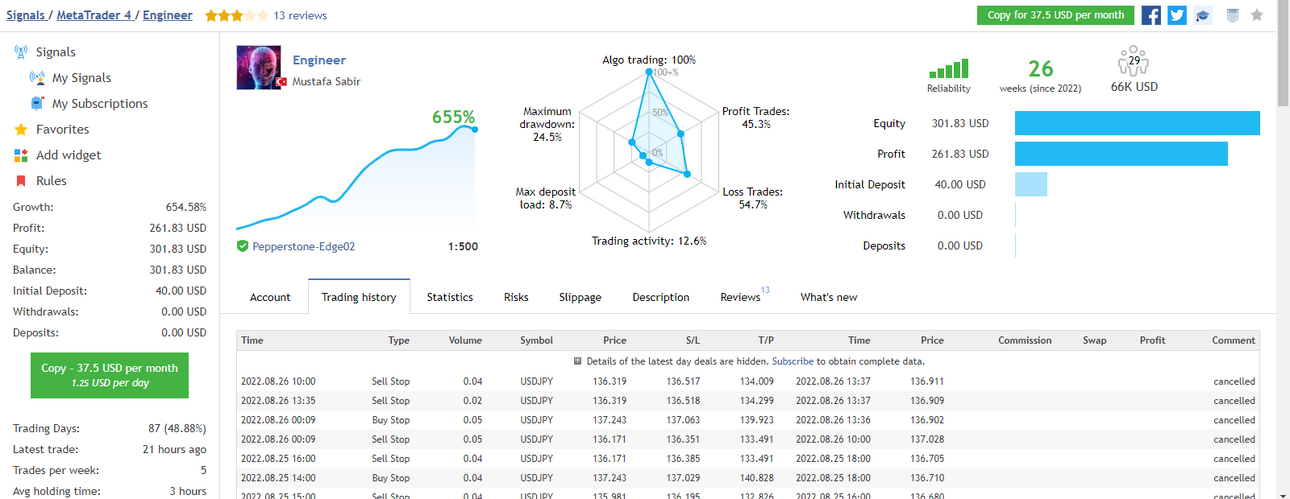Open the What's new tab

coord(829,297)
